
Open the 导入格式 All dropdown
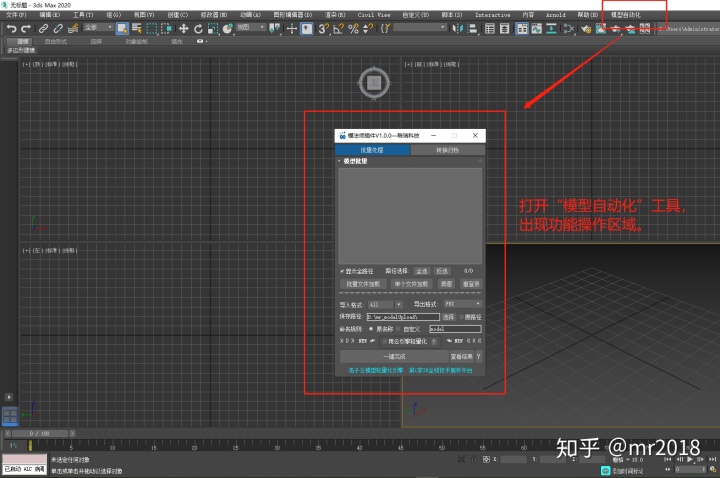click(x=385, y=304)
